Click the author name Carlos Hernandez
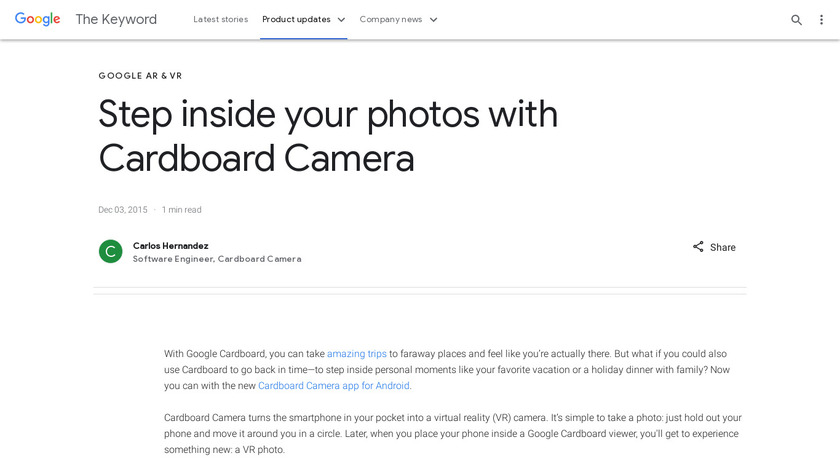This screenshot has width=840, height=472. pyautogui.click(x=171, y=245)
